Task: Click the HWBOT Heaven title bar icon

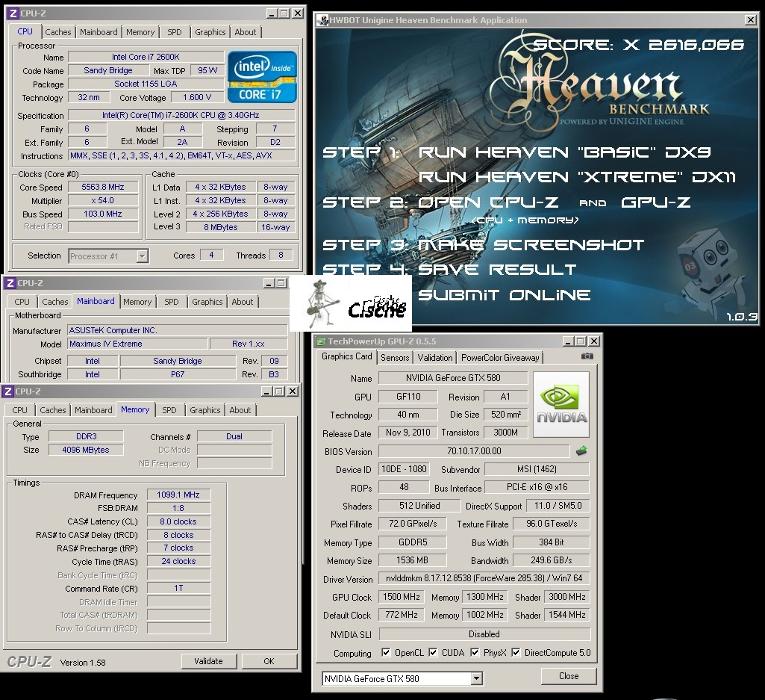Action: click(x=322, y=20)
